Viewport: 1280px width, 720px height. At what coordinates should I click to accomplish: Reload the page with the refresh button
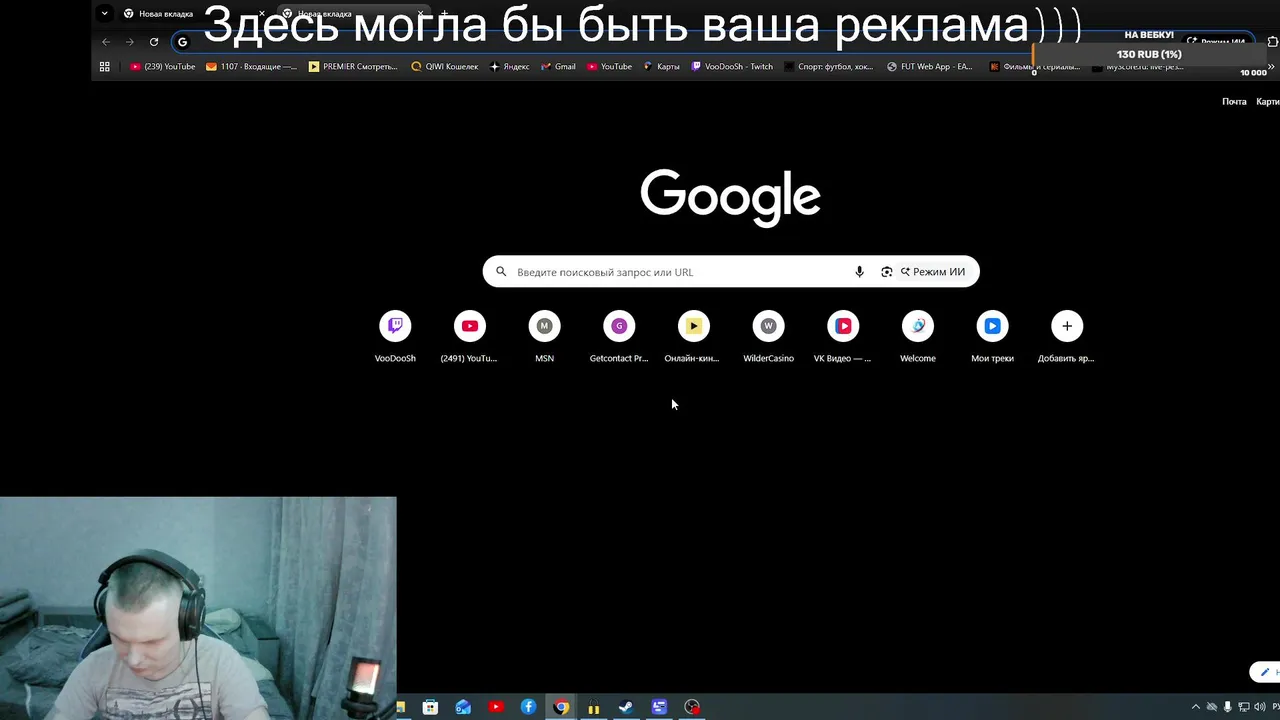click(x=154, y=42)
